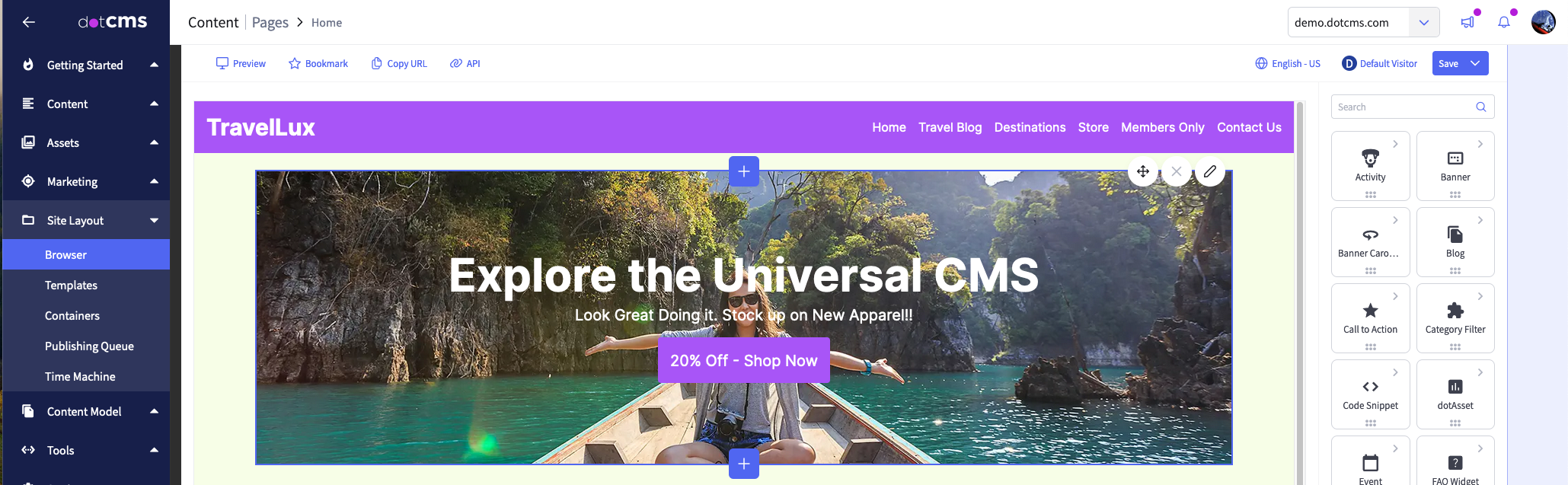Image resolution: width=1568 pixels, height=485 pixels.
Task: Click the pencil edit icon on banner
Action: (x=1209, y=171)
